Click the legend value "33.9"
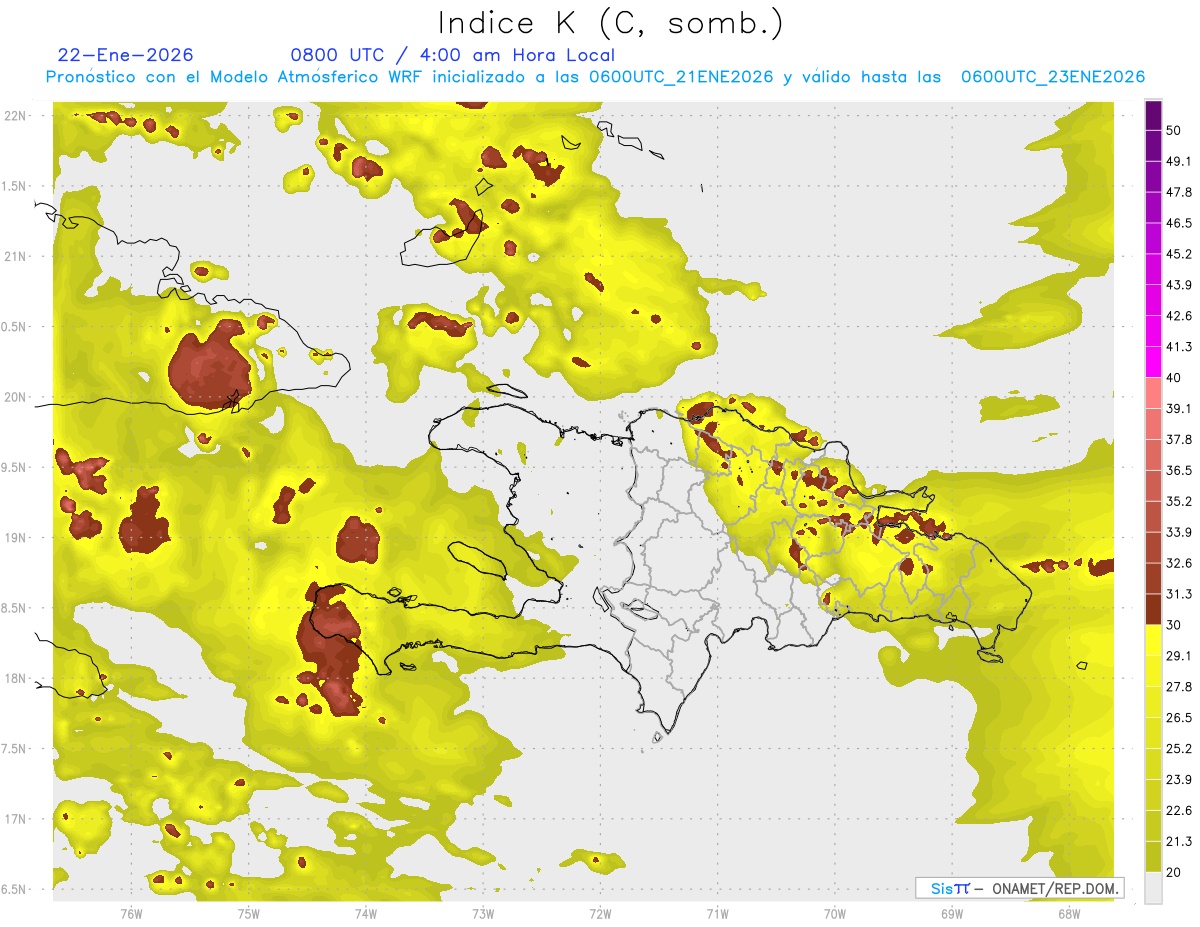The image size is (1200, 927). (1179, 532)
